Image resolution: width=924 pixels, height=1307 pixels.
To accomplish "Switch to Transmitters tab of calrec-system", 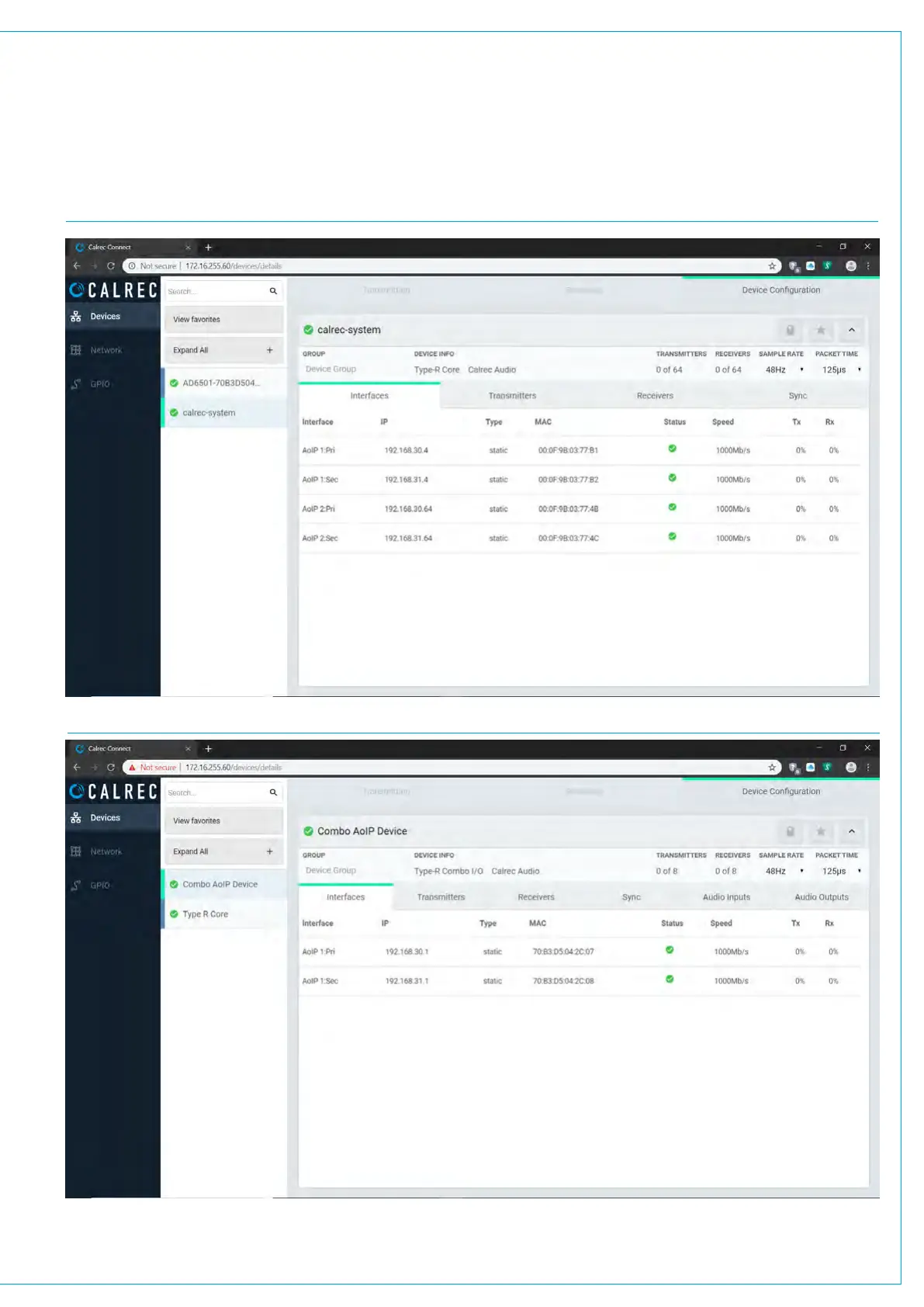I will coord(512,396).
